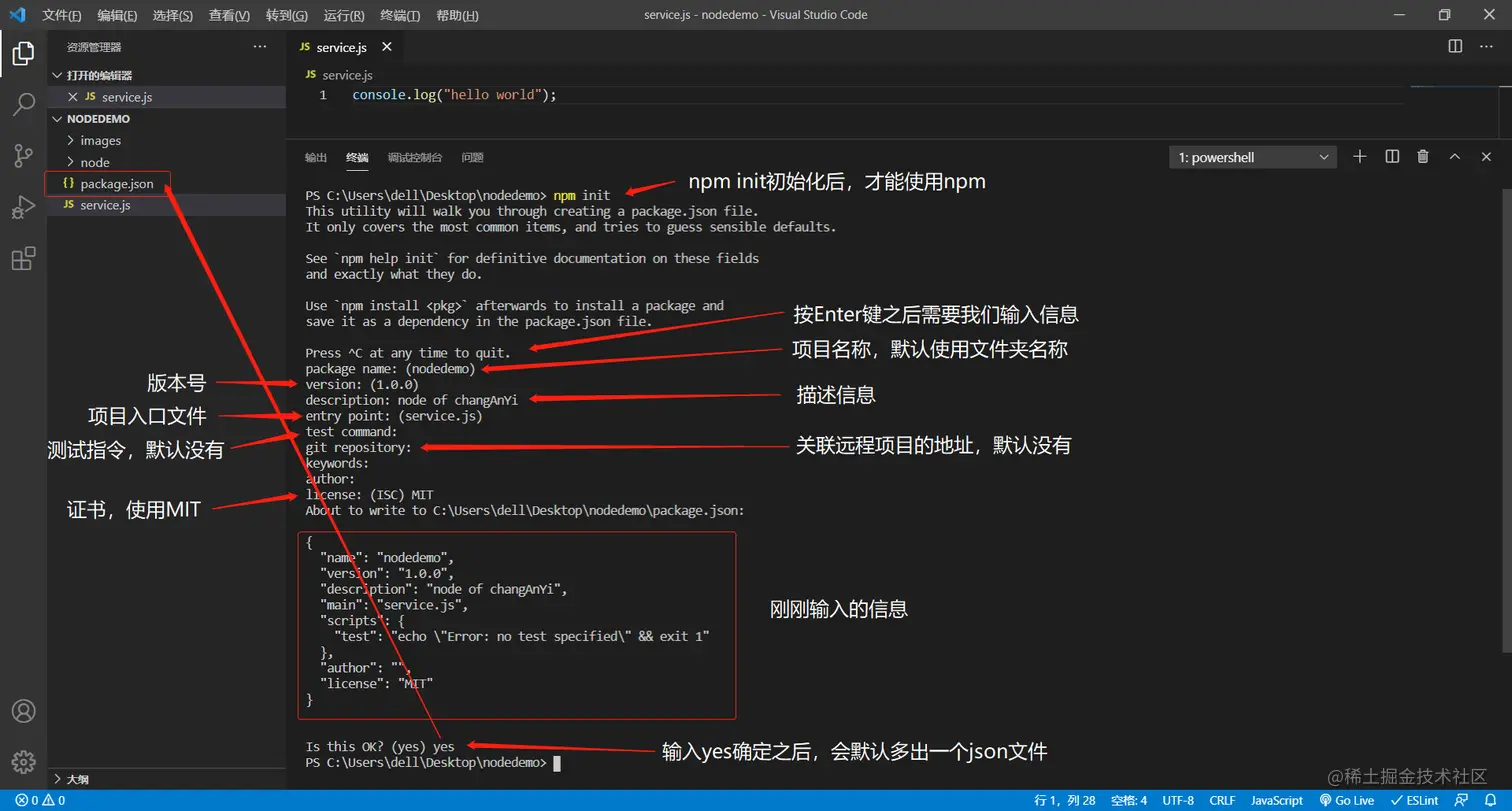Kill the terminal with the trash icon

click(x=1423, y=156)
